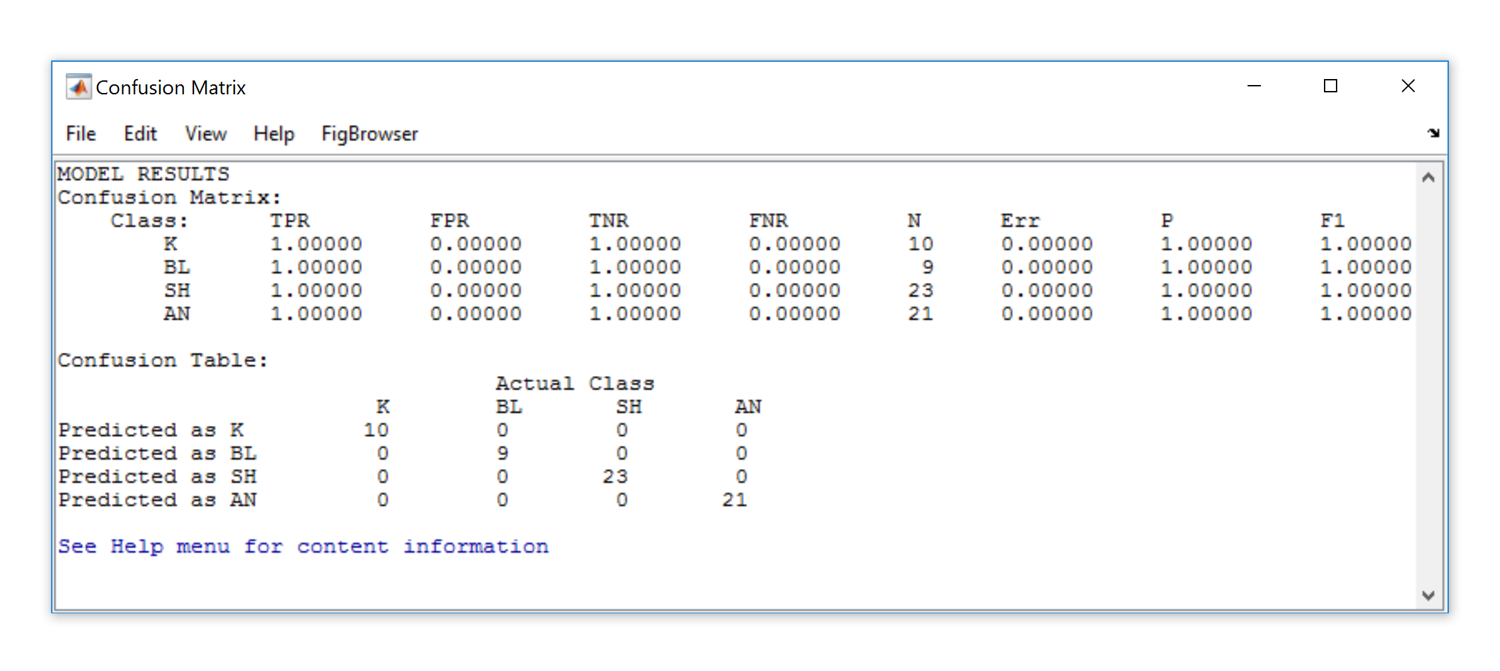
Task: Click the 'Actual Class' header
Action: pyautogui.click(x=574, y=384)
